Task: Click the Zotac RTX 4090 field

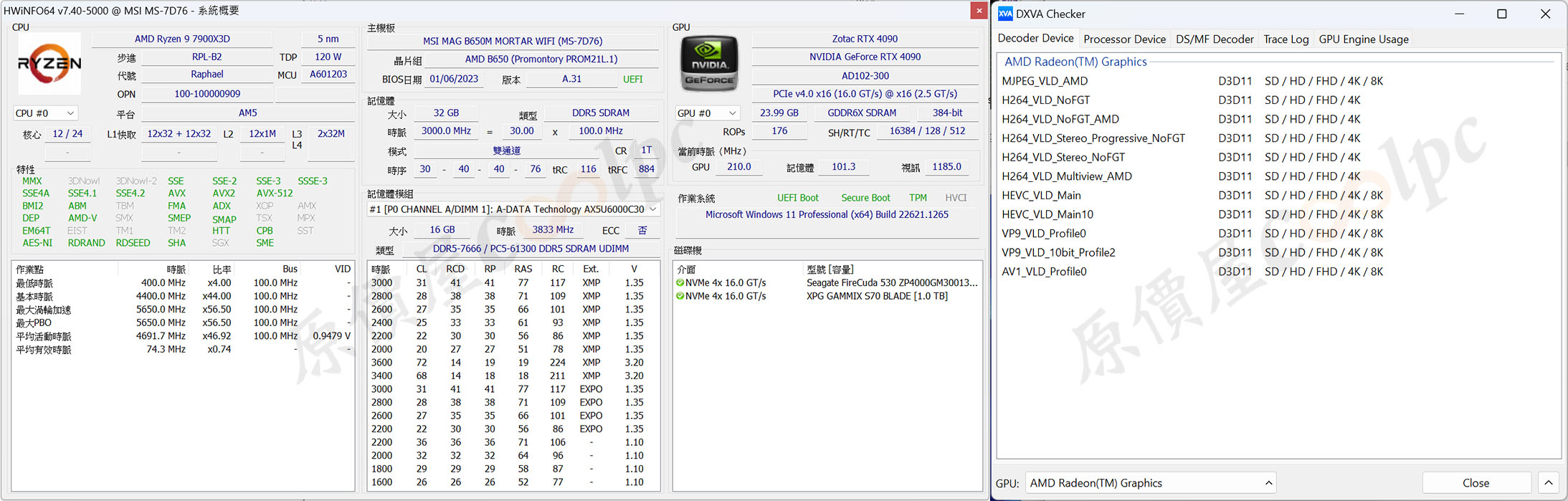Action: 865,39
